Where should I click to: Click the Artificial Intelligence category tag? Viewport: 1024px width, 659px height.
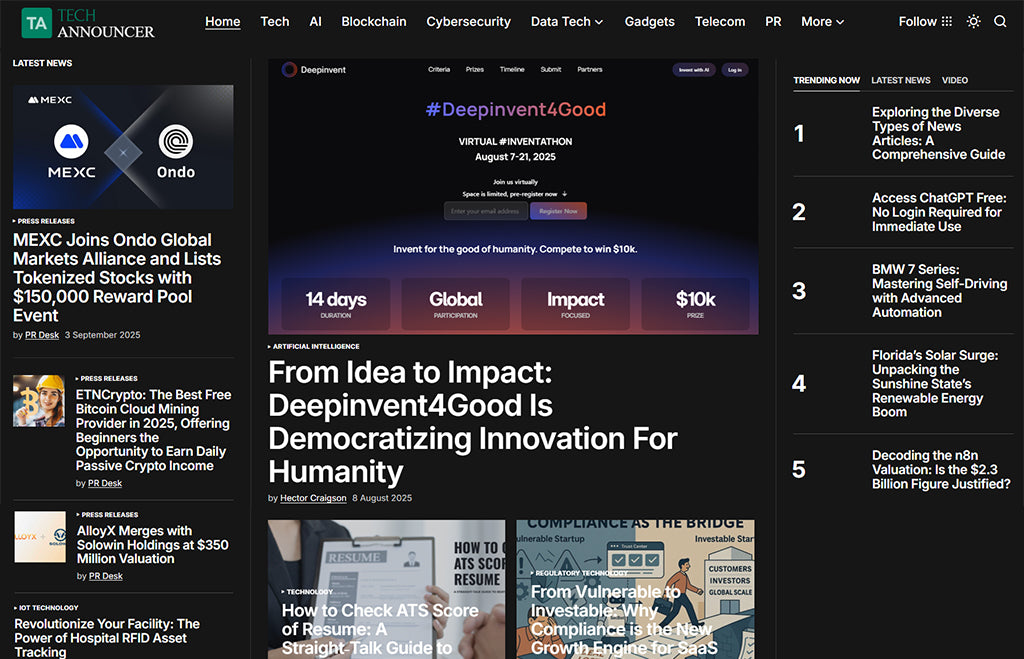316,346
